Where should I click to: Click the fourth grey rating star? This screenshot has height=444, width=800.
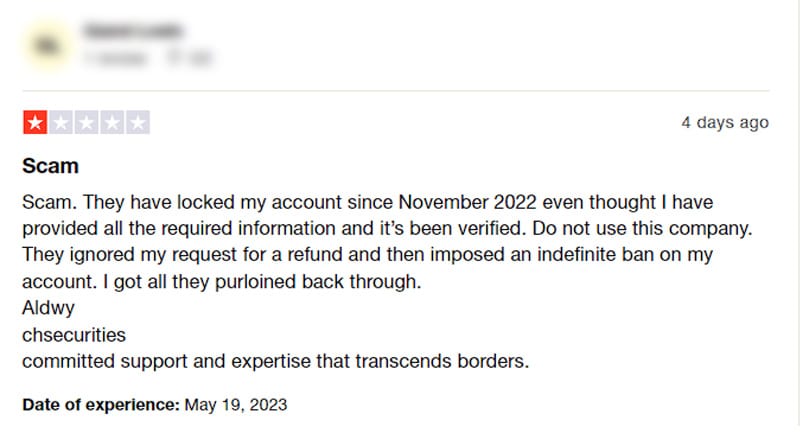[112, 122]
